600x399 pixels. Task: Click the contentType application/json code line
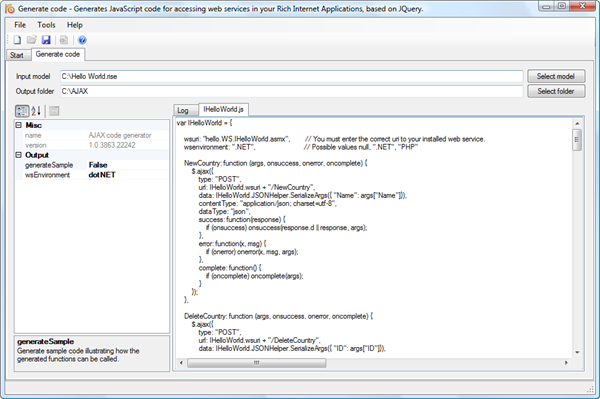click(x=268, y=204)
